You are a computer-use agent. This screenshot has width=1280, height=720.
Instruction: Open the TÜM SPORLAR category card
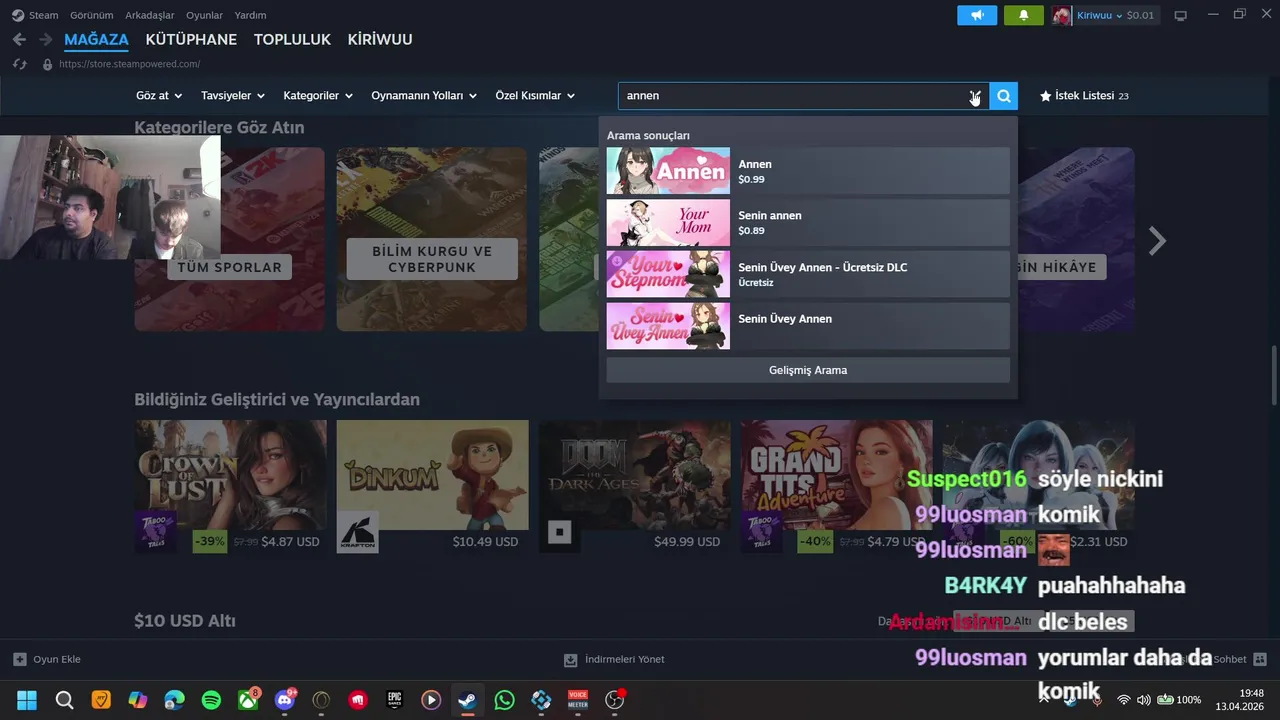coord(229,239)
